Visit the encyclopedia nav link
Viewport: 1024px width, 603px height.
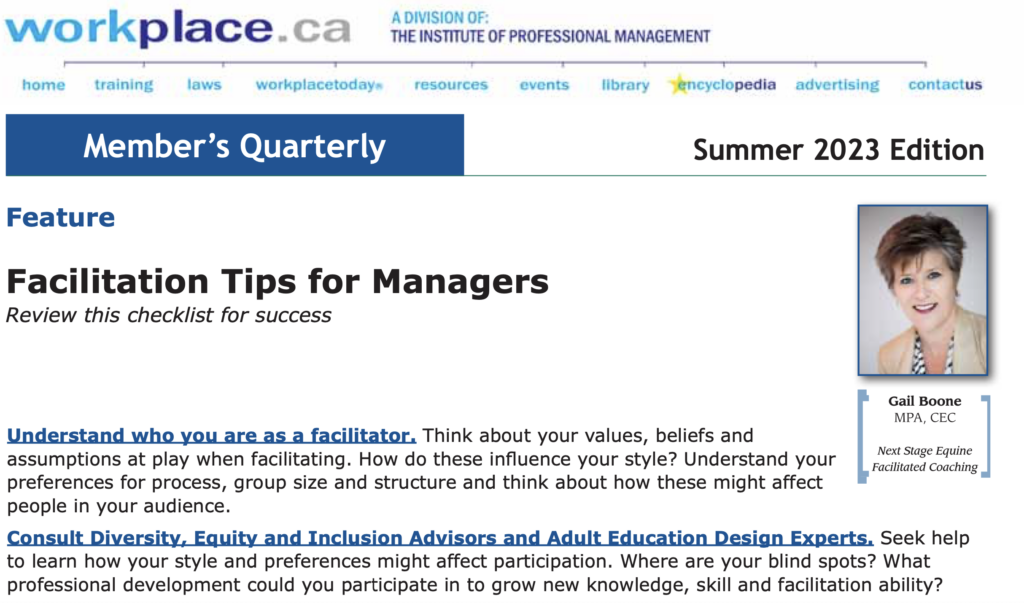pos(730,85)
